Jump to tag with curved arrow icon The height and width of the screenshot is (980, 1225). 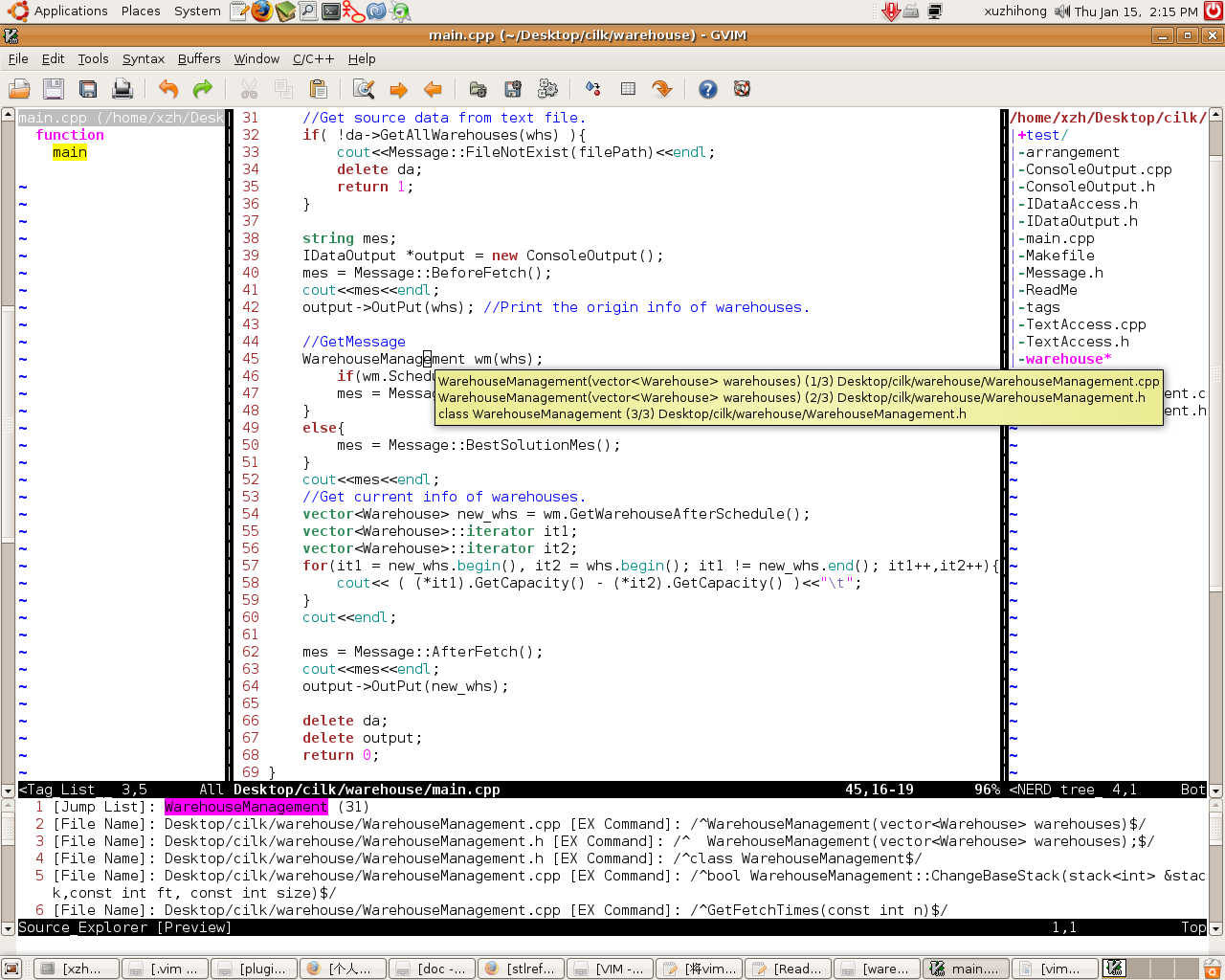click(662, 89)
